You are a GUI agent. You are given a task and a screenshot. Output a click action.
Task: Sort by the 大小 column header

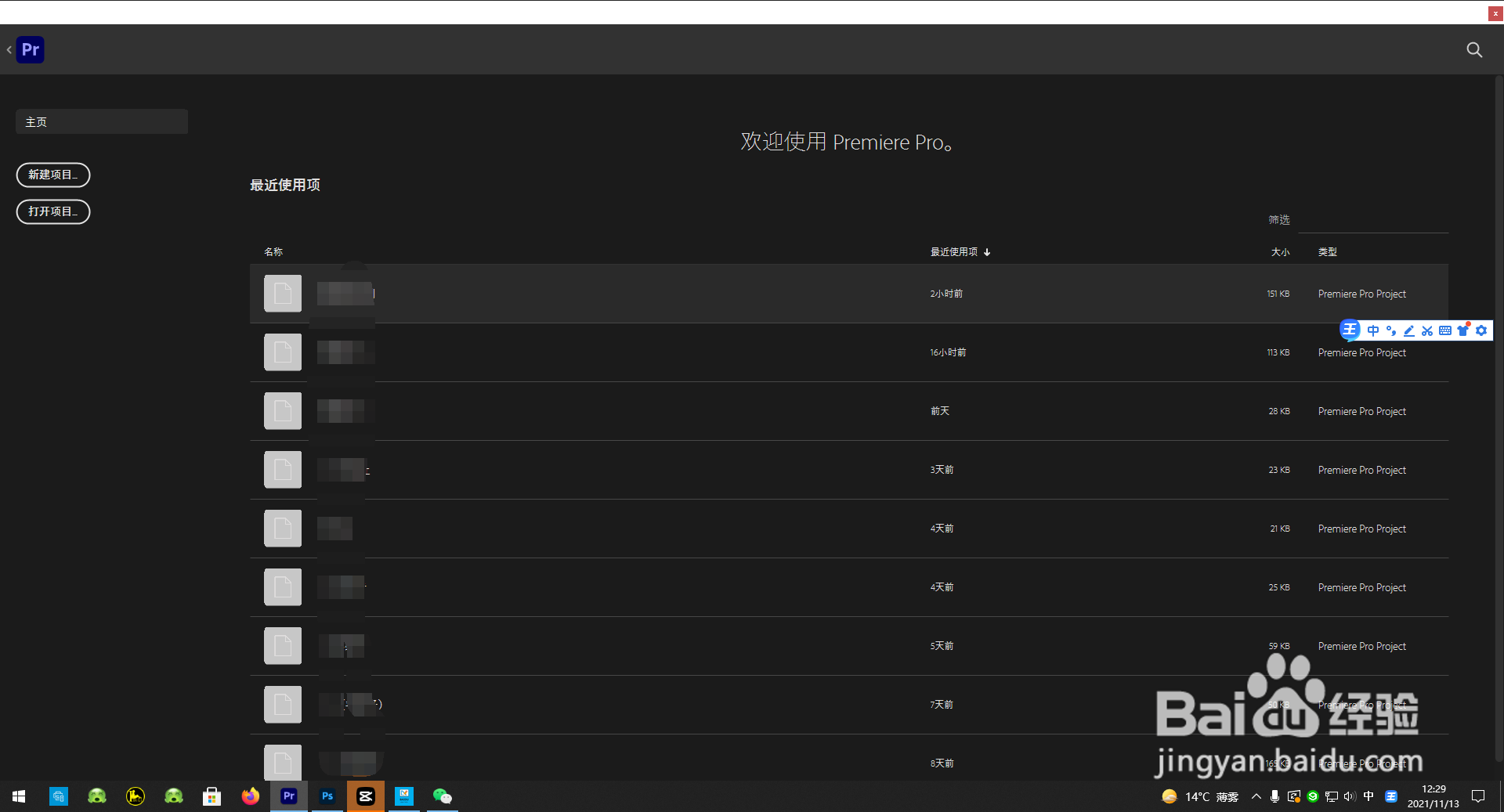click(1280, 251)
